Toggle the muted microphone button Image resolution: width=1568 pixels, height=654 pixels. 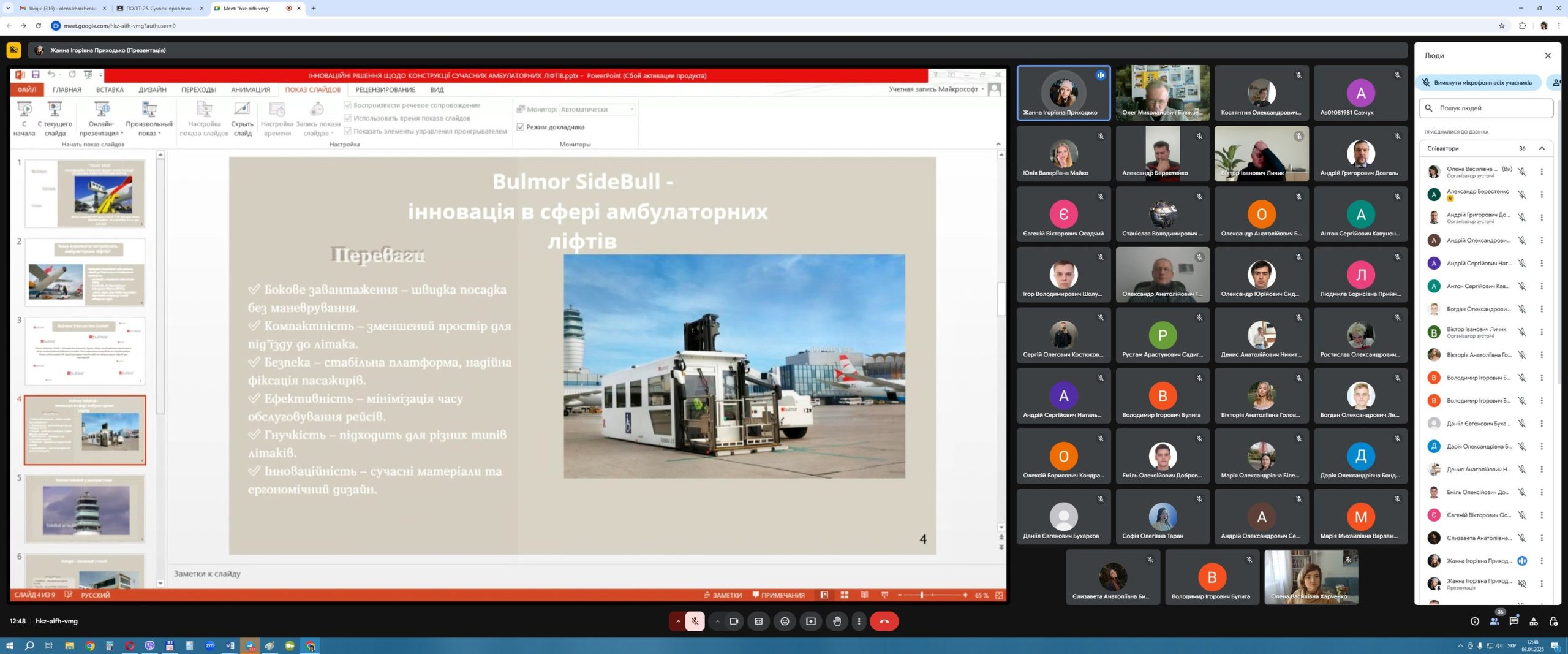695,621
